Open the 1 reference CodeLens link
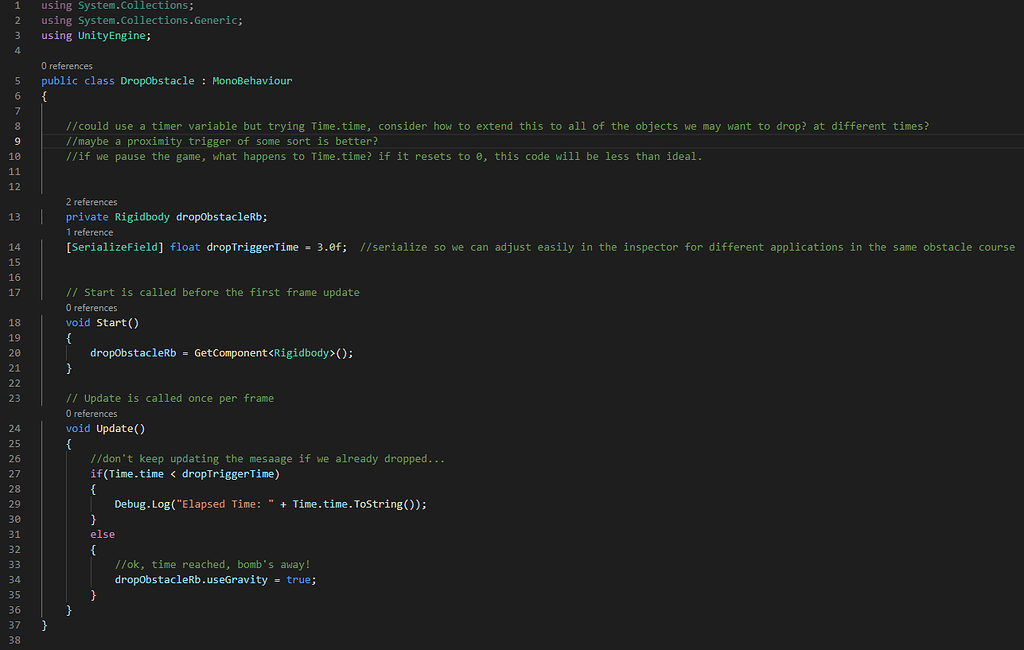The width and height of the screenshot is (1024, 650). coord(89,232)
